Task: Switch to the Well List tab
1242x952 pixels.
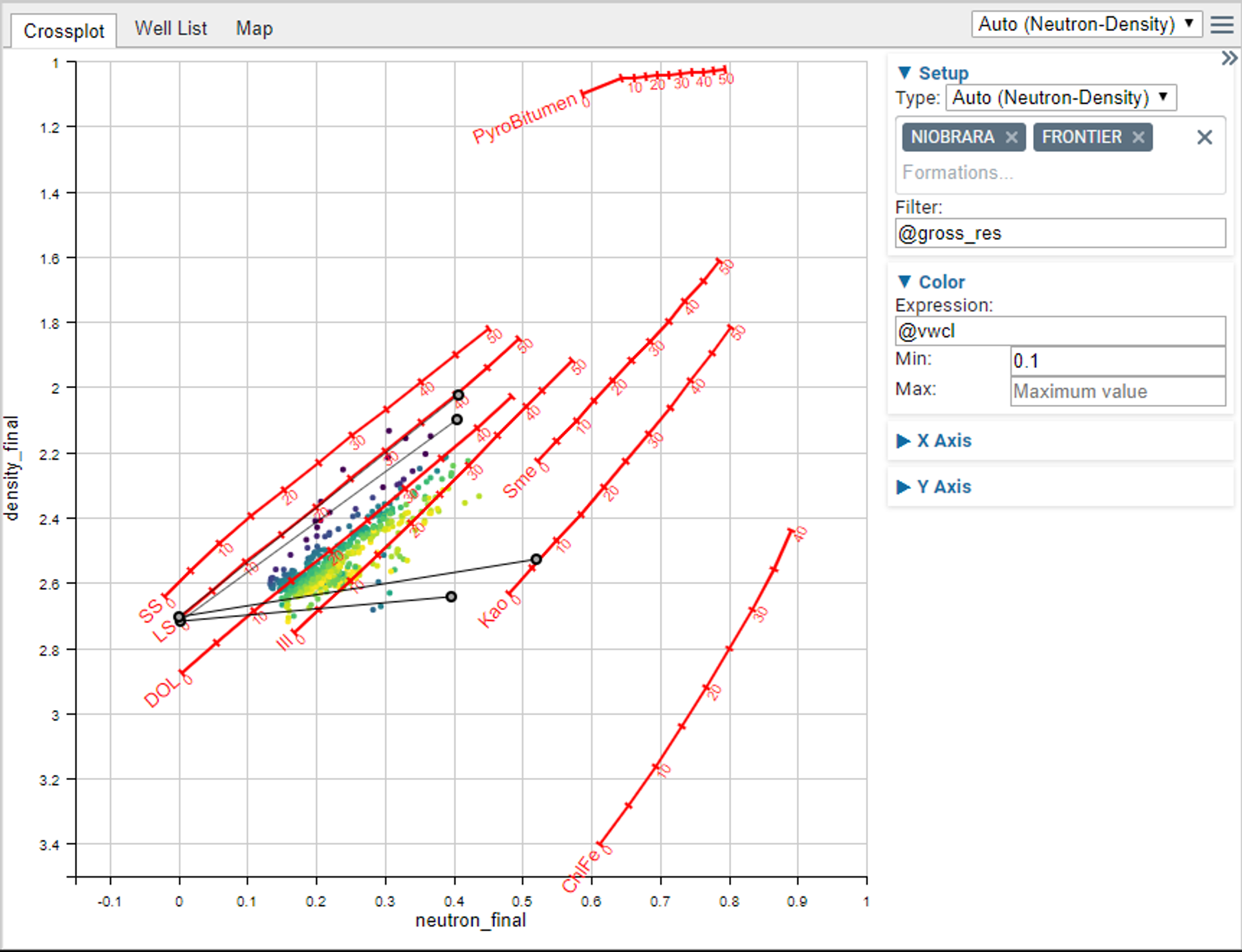Action: [x=171, y=28]
